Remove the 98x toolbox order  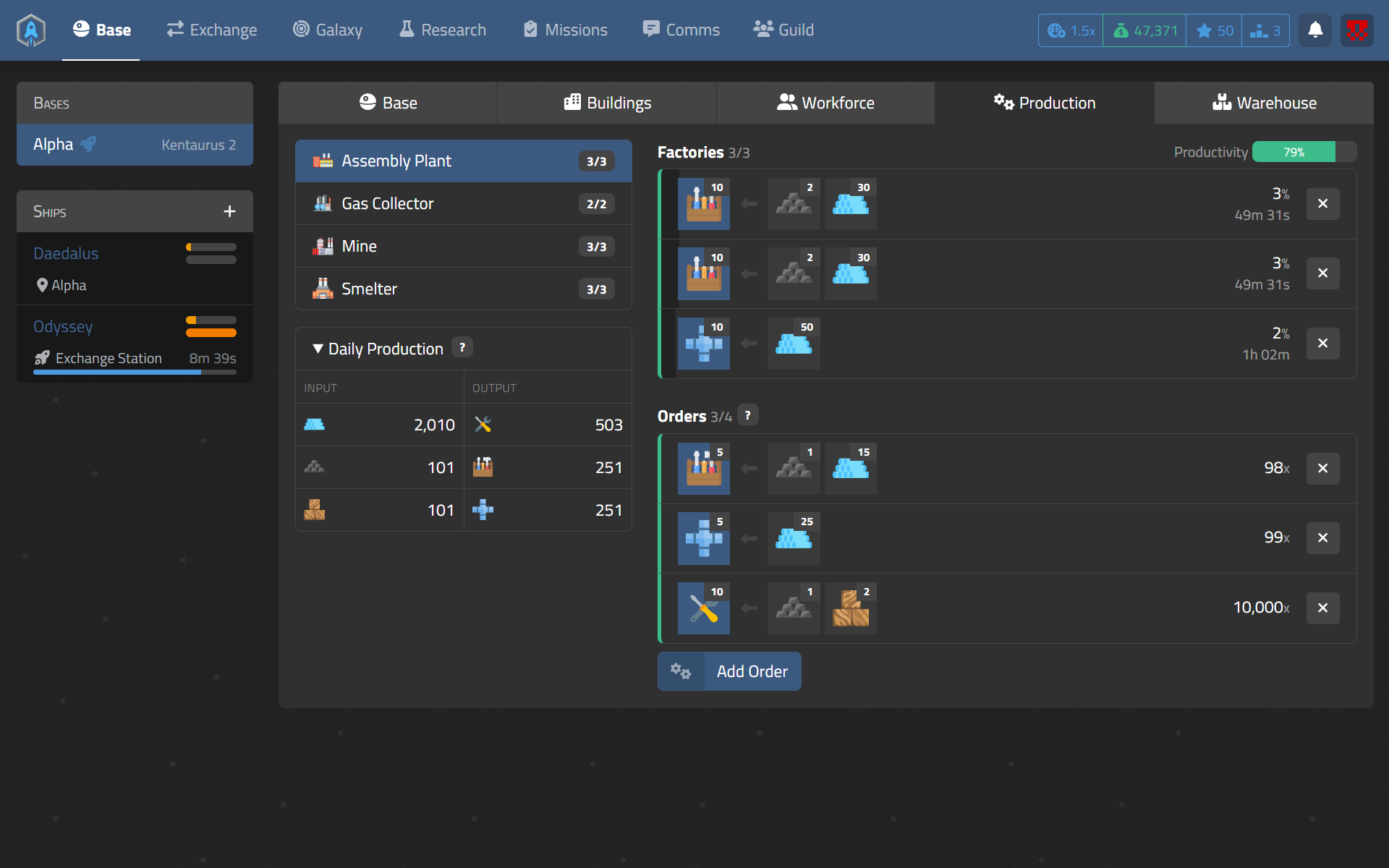point(1322,468)
